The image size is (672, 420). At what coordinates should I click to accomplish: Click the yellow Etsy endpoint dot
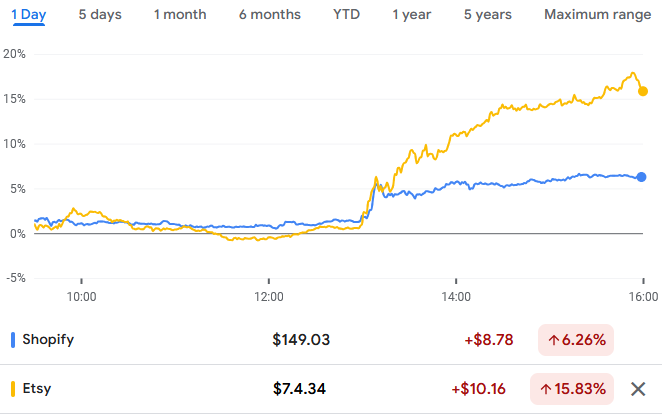tap(643, 91)
